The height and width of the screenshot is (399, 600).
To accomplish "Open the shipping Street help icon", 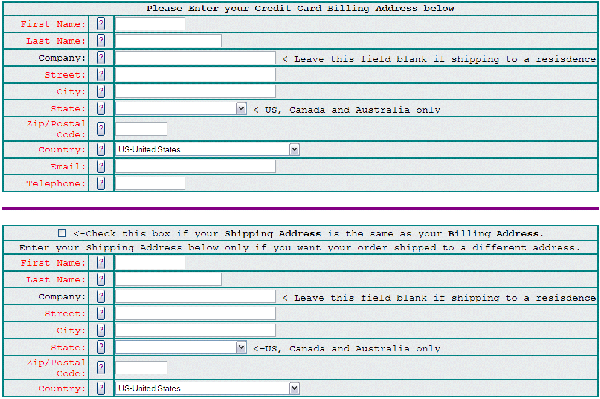I will pyautogui.click(x=101, y=313).
